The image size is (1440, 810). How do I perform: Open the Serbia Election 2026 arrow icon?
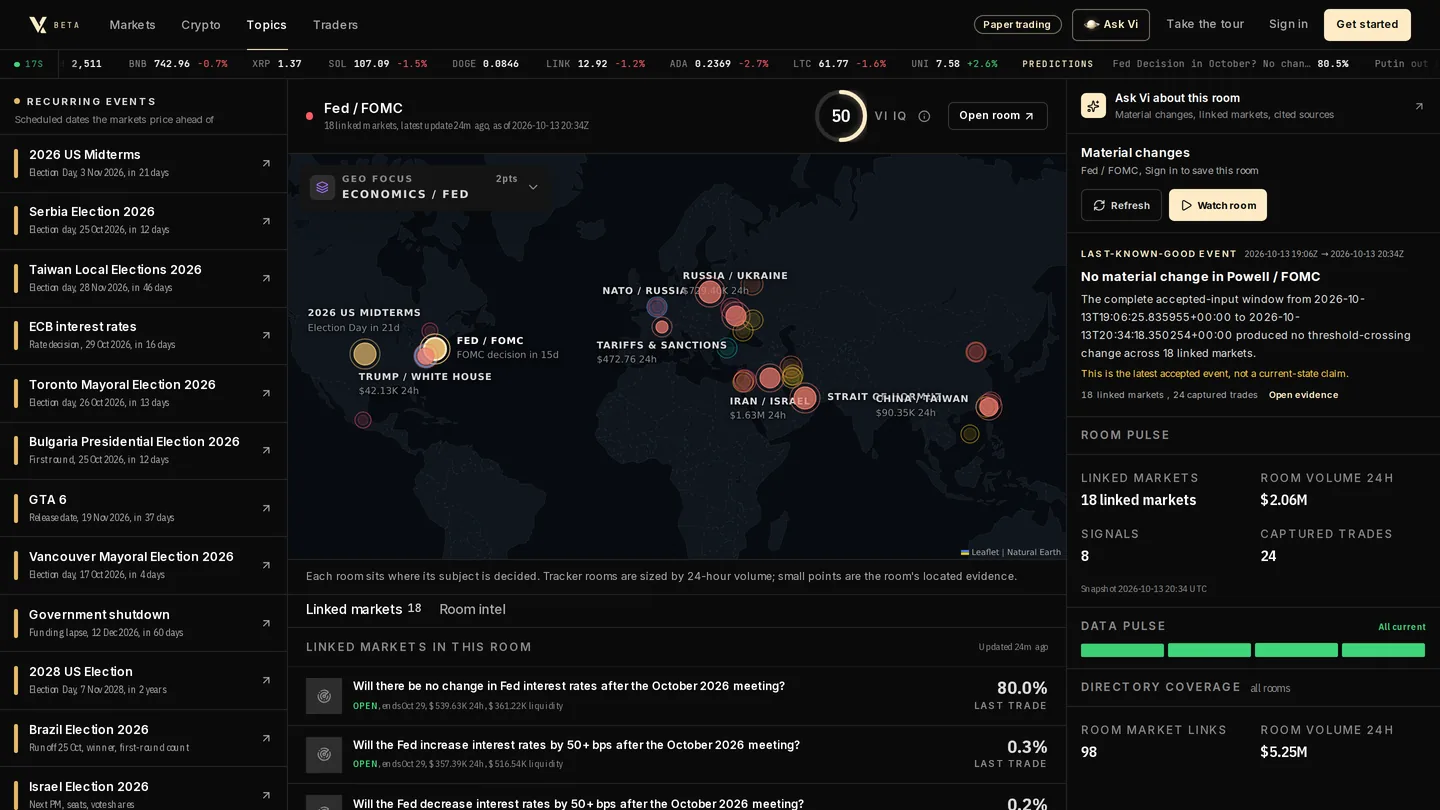coord(266,221)
